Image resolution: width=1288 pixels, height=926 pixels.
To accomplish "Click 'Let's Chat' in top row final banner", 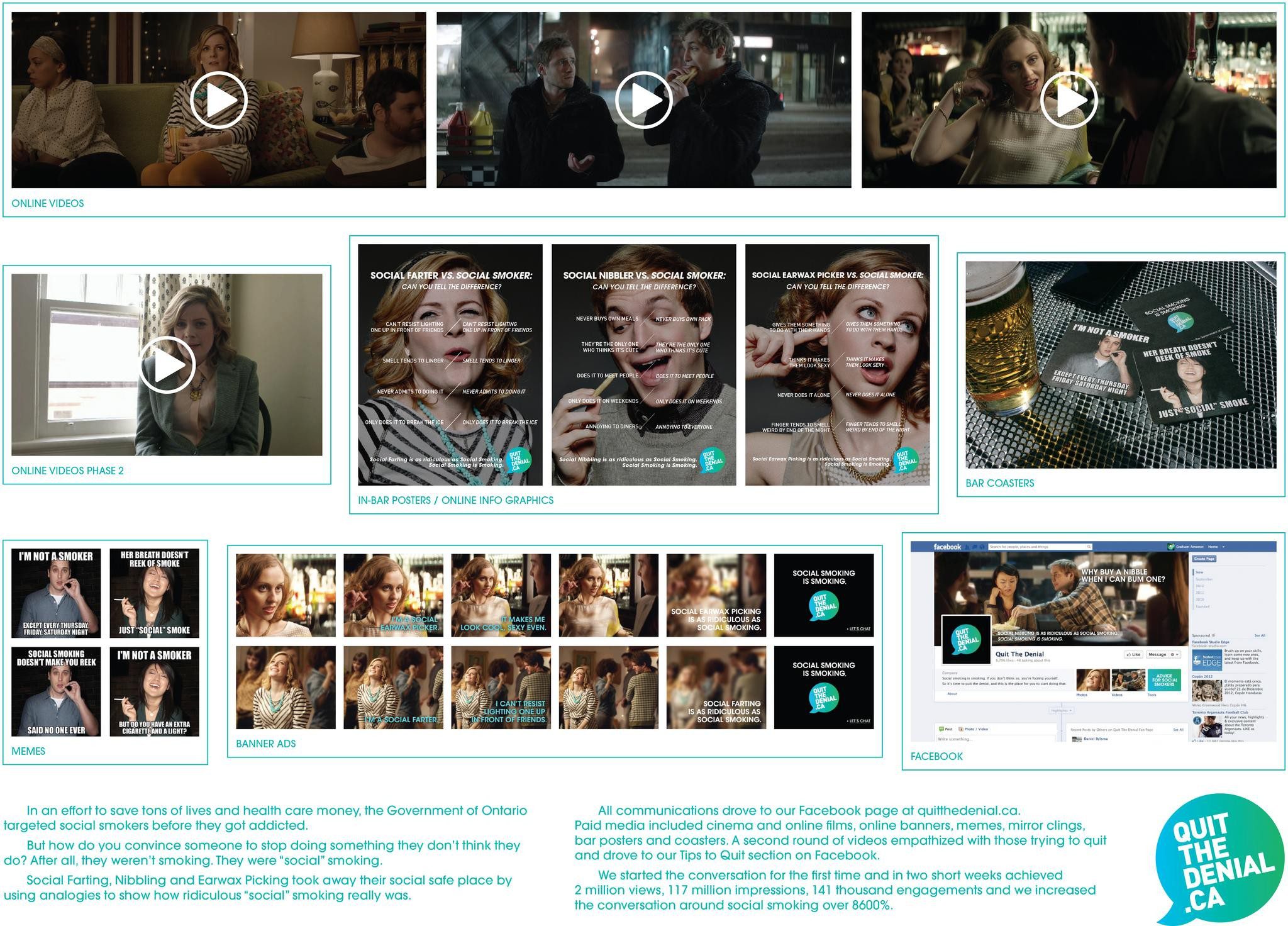I will click(859, 628).
